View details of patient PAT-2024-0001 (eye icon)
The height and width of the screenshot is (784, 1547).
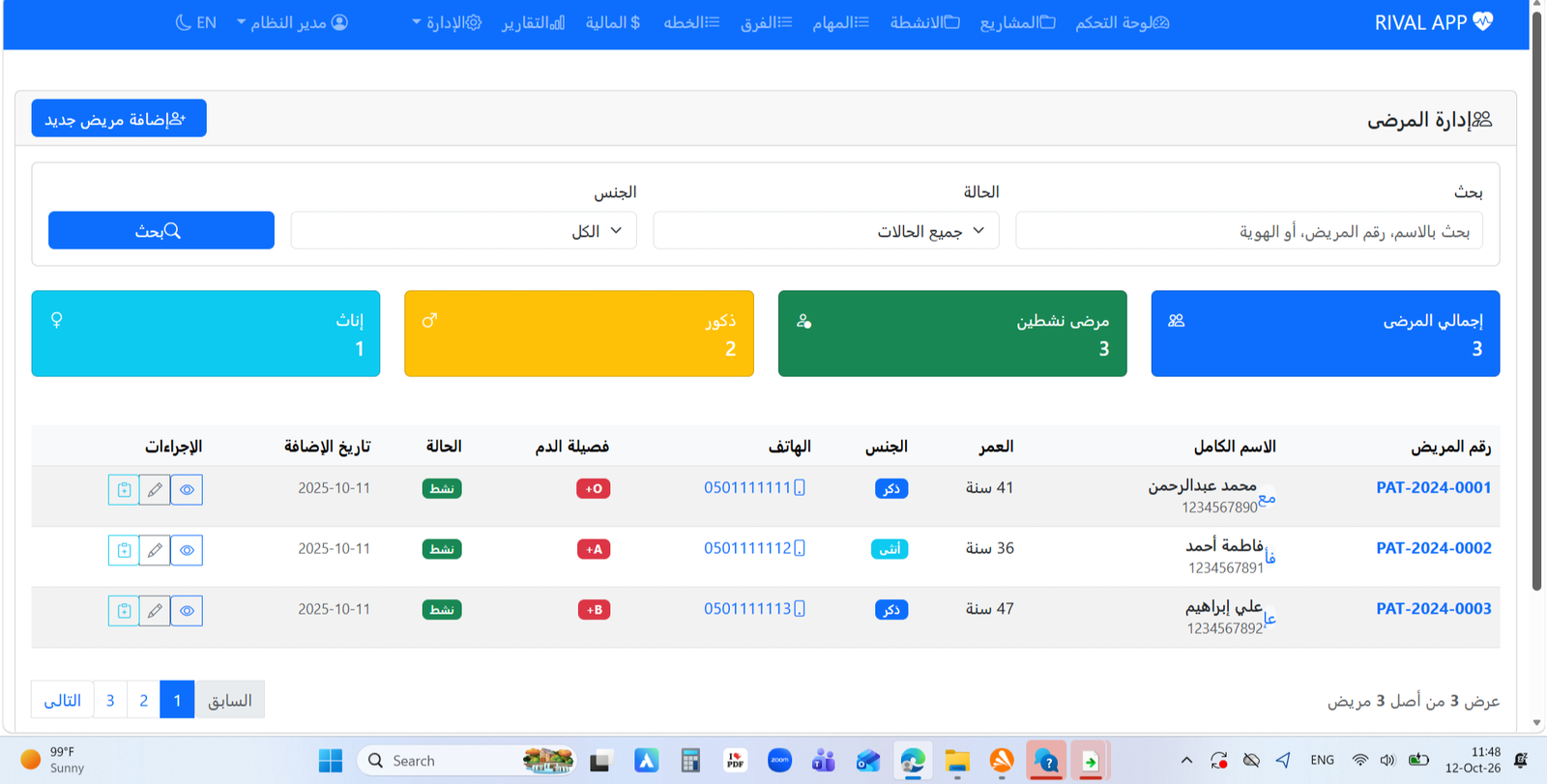tap(187, 490)
